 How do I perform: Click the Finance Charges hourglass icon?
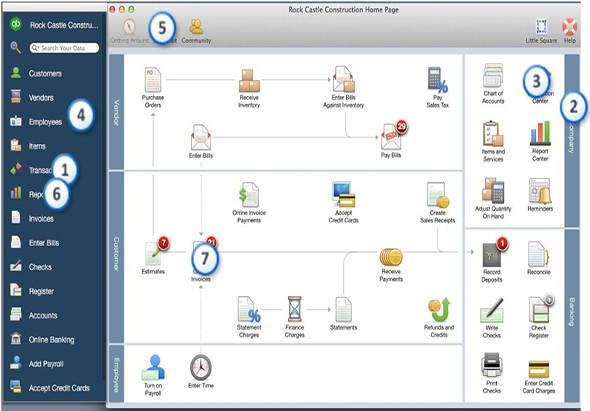pos(294,309)
